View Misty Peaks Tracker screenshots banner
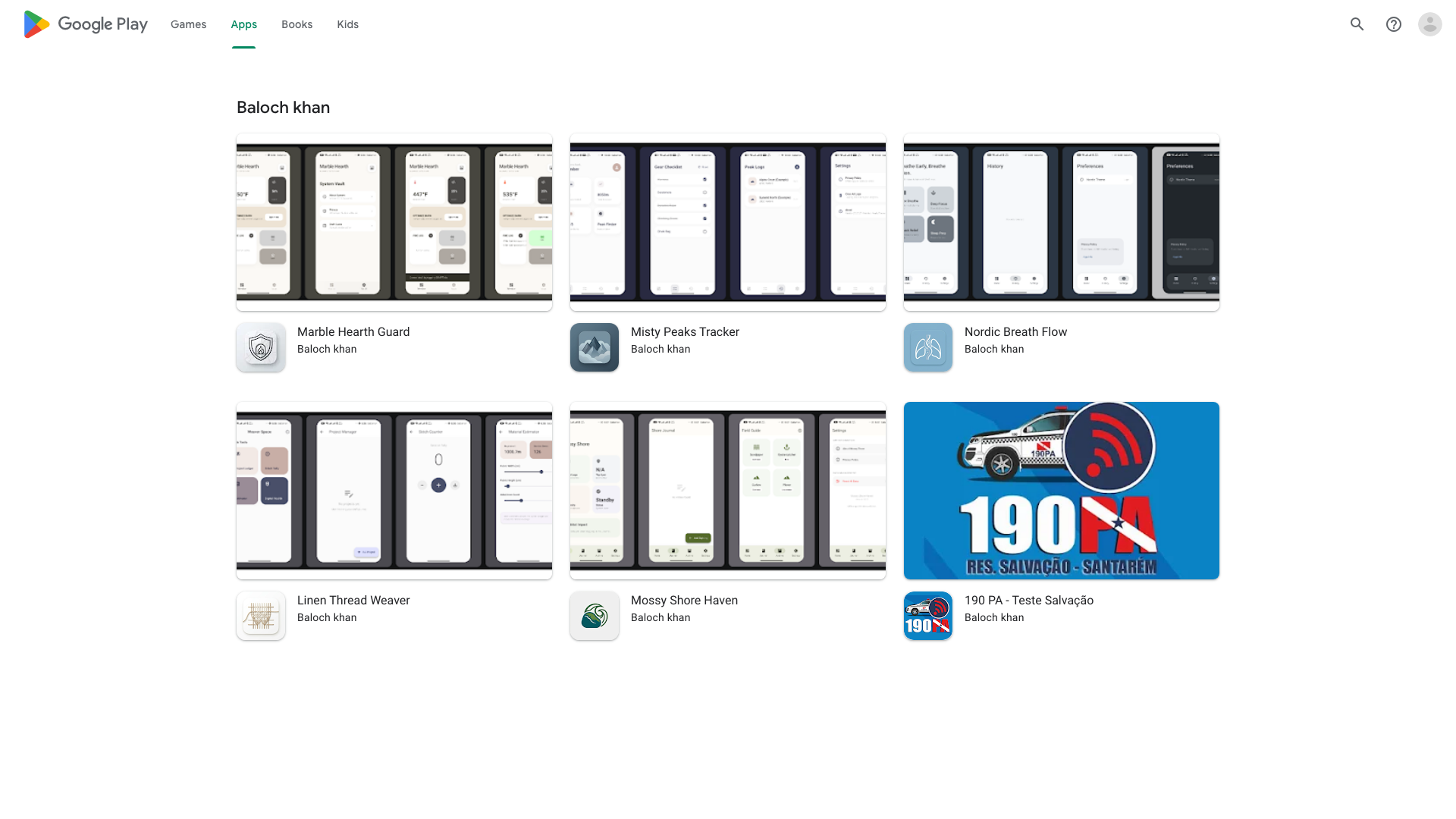 (x=728, y=222)
